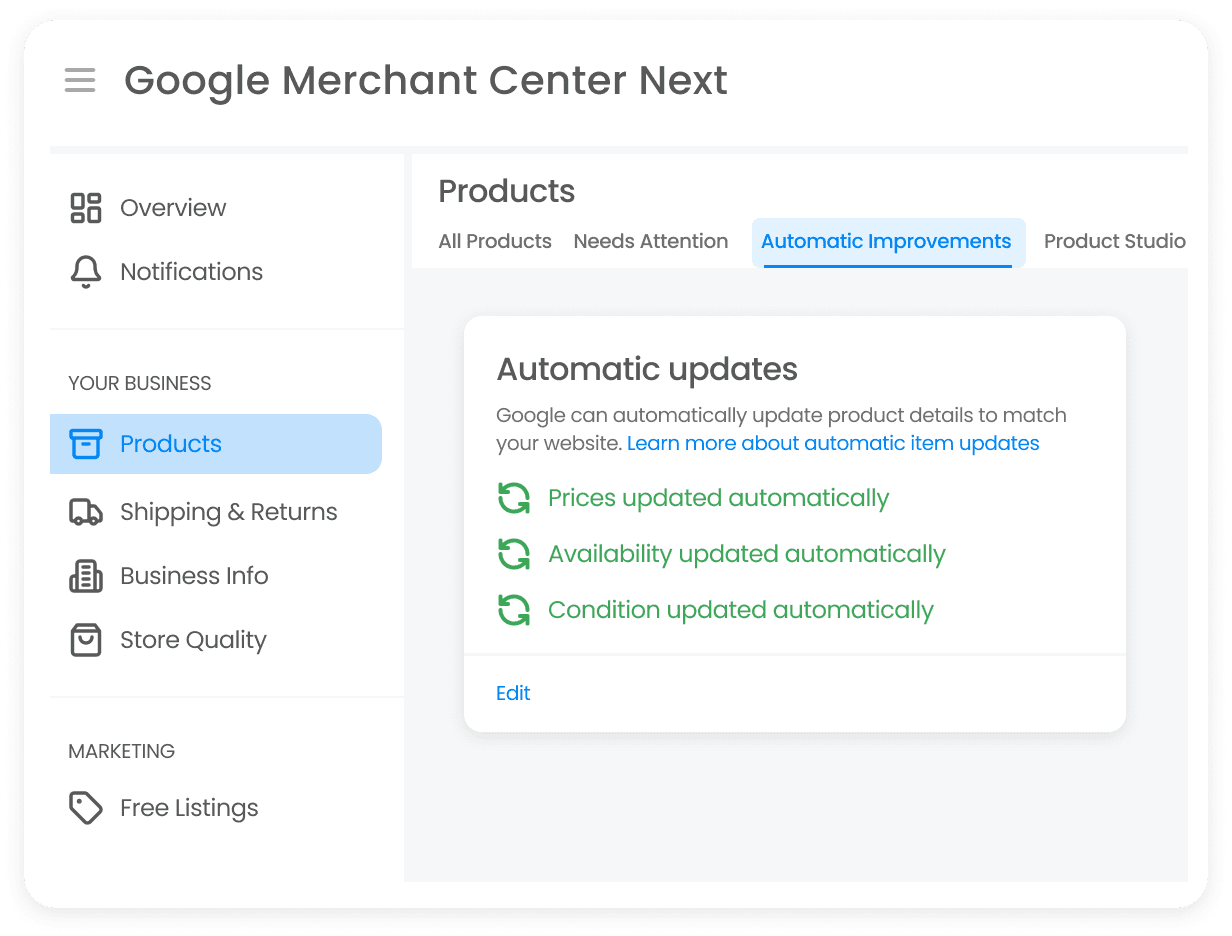Click the Store Quality bag icon
The height and width of the screenshot is (936, 1232).
86,640
